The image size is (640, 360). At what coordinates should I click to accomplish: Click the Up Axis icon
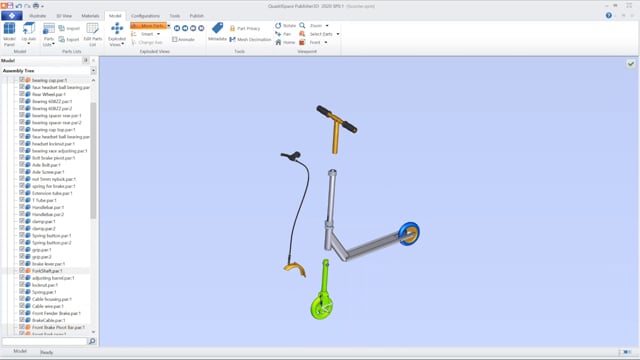coord(29,29)
